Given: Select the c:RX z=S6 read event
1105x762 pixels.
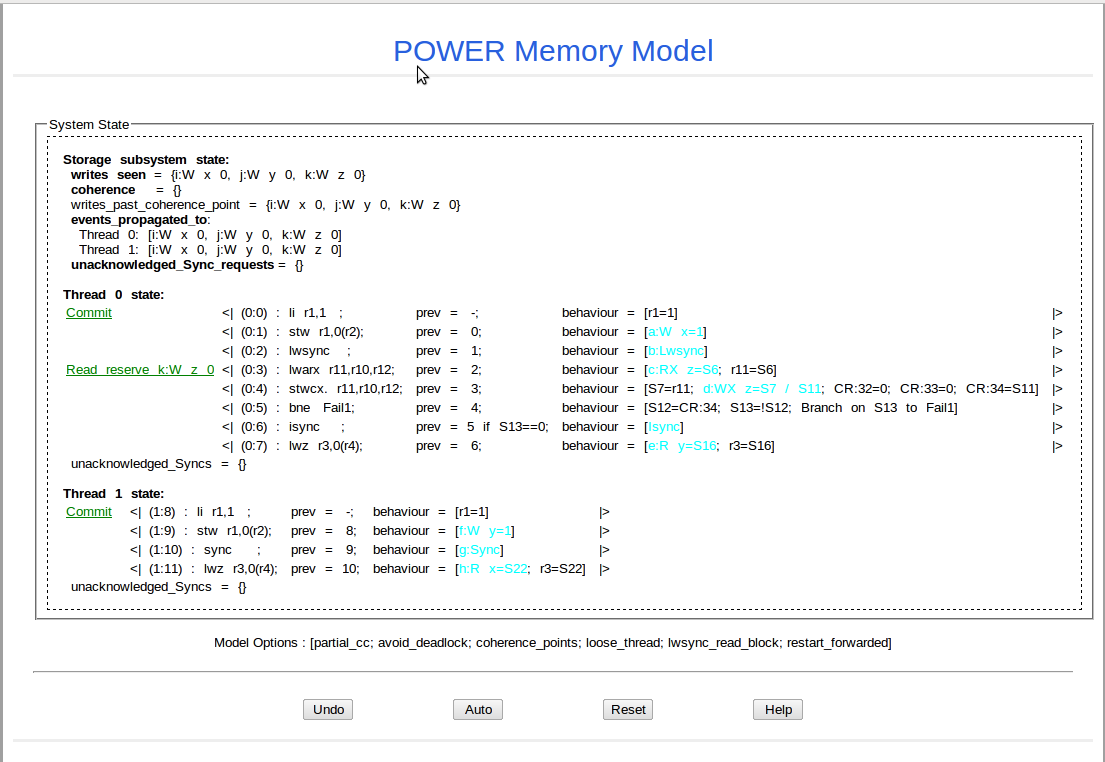Looking at the screenshot, I should click(683, 370).
